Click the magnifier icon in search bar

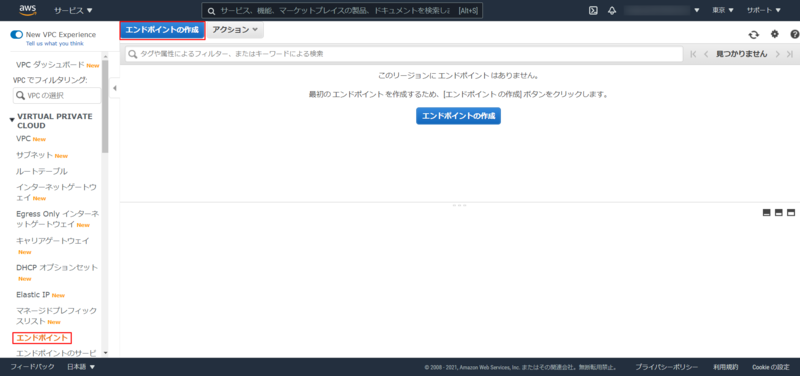[x=212, y=11]
